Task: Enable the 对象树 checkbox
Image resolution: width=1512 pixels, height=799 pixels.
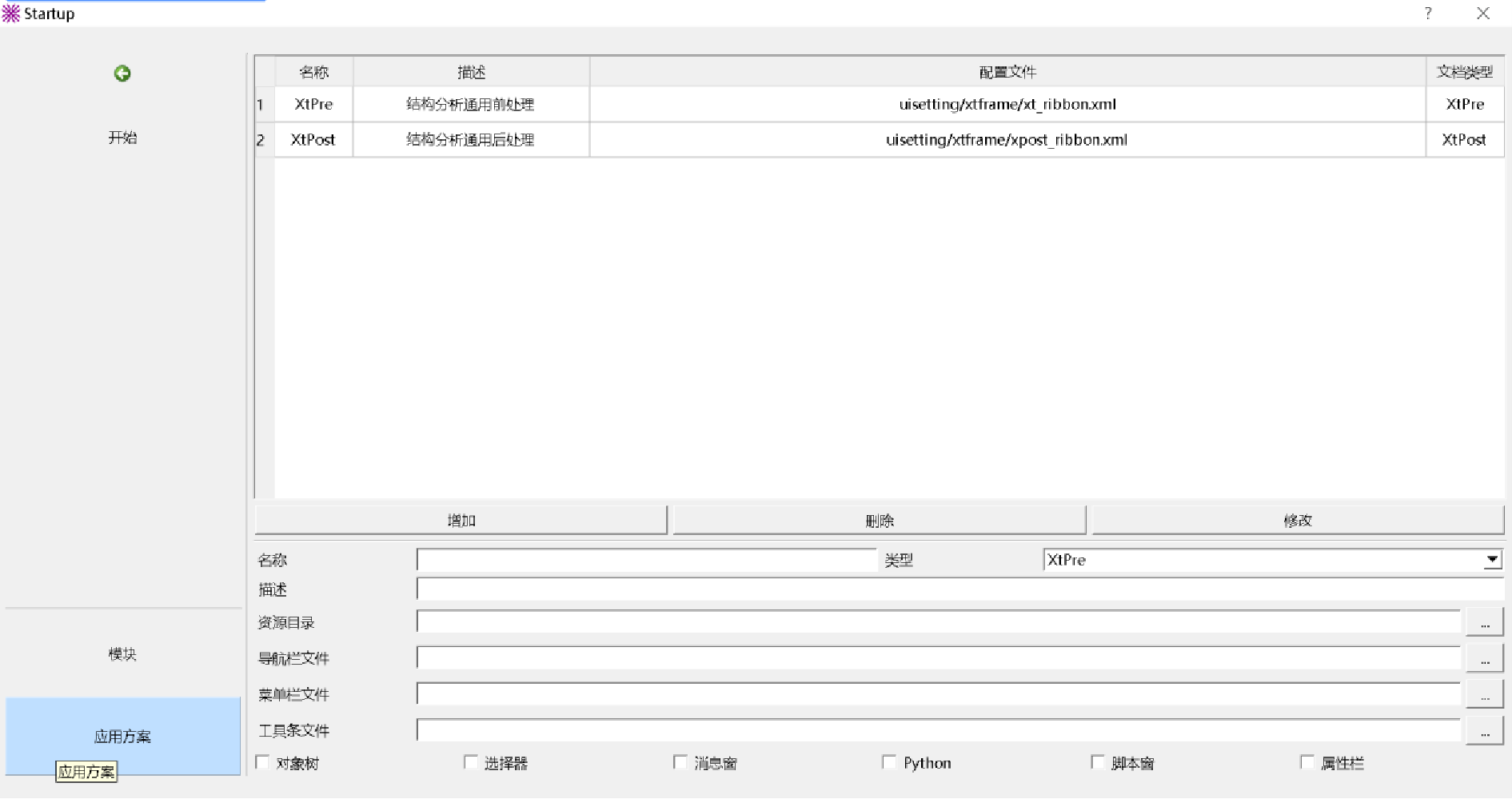Action: [x=262, y=762]
